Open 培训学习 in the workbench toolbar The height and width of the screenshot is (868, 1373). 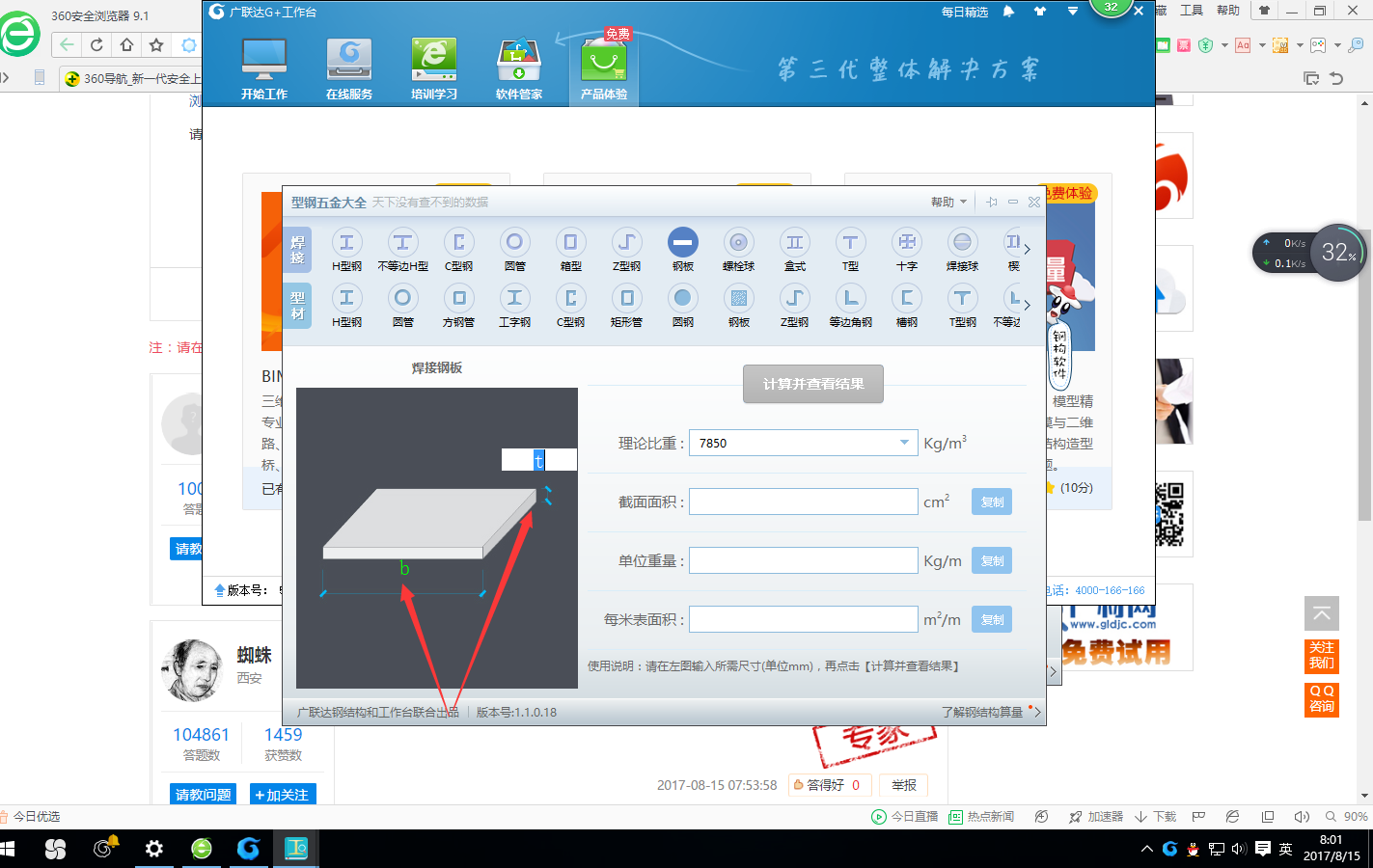click(x=434, y=69)
